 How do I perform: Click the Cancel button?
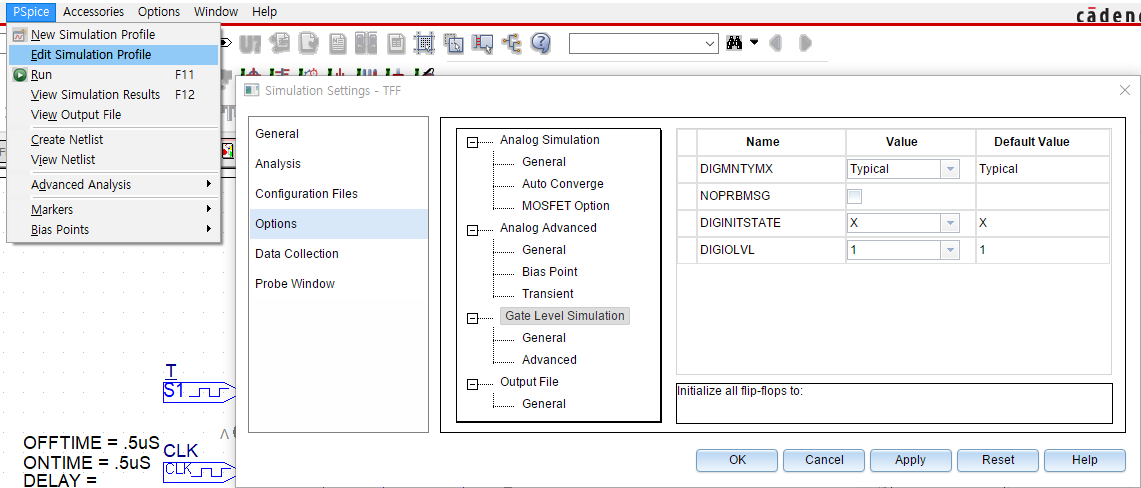coord(824,460)
